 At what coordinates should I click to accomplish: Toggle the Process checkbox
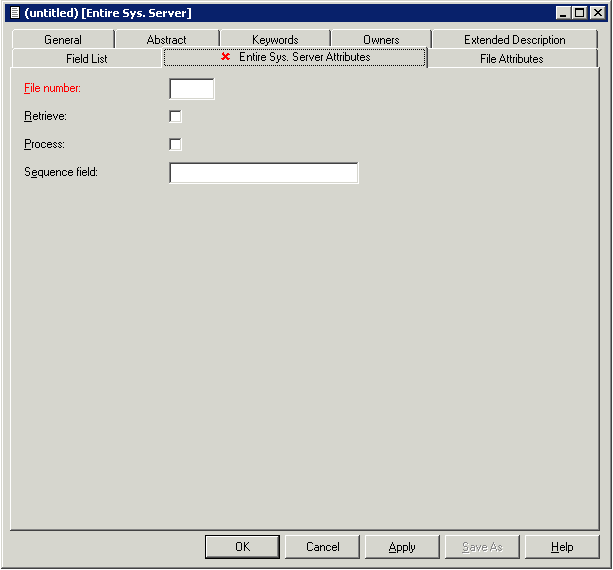click(176, 144)
